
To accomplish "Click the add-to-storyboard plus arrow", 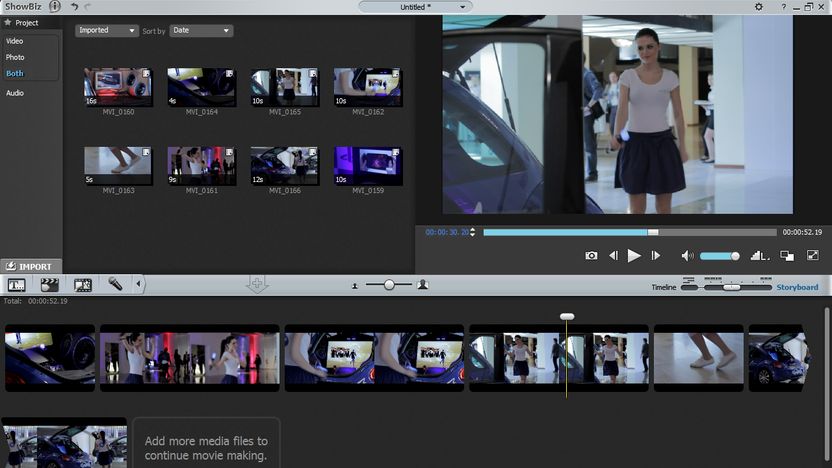I will pyautogui.click(x=257, y=284).
